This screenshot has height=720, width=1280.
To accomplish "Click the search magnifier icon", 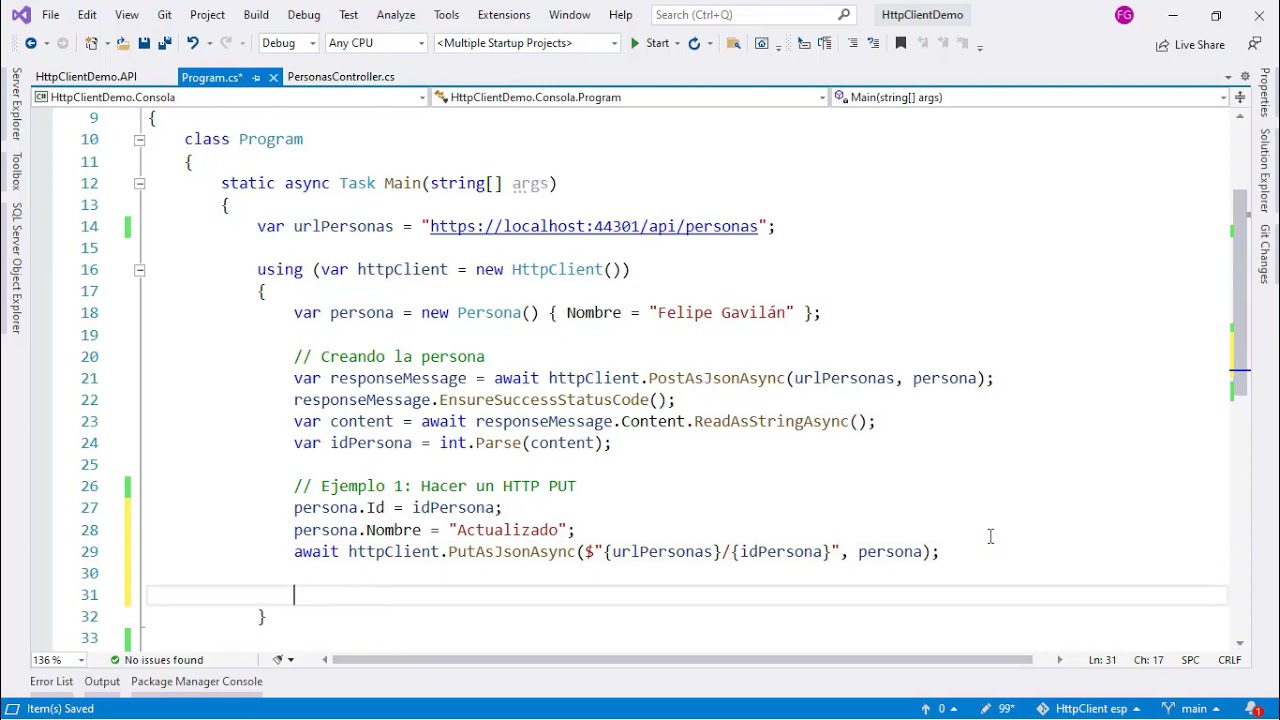I will click(844, 15).
